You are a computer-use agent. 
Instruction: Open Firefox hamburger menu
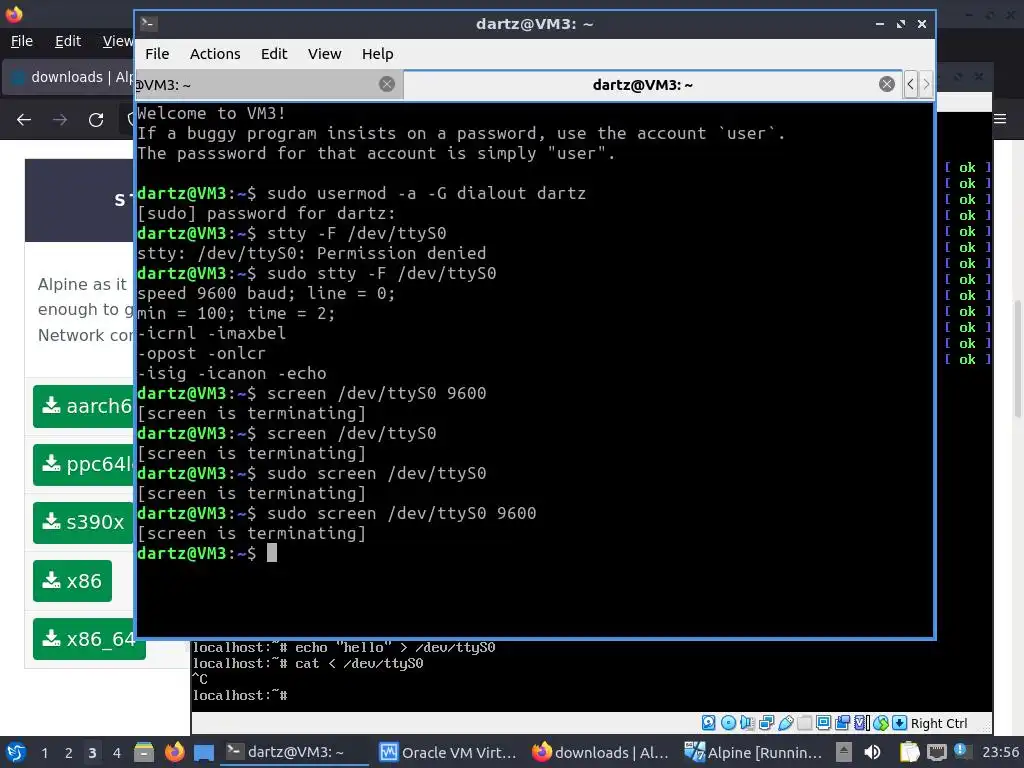point(1000,119)
